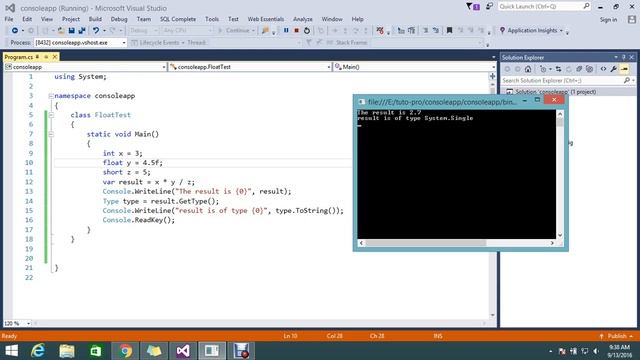Click the Find in Files toolbar icon
The image size is (640, 360).
pyautogui.click(x=265, y=31)
